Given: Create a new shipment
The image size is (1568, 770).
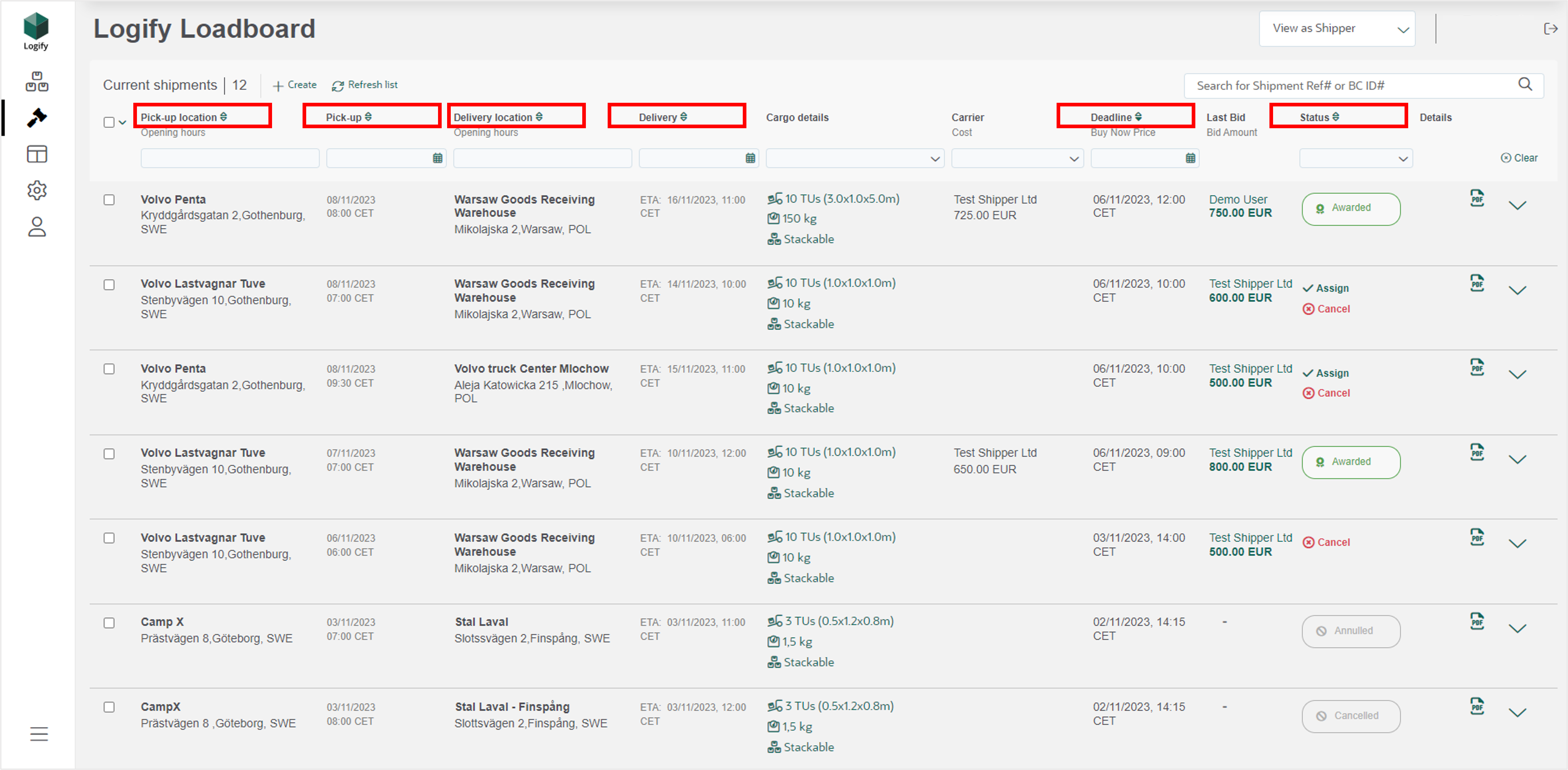Looking at the screenshot, I should pos(295,85).
